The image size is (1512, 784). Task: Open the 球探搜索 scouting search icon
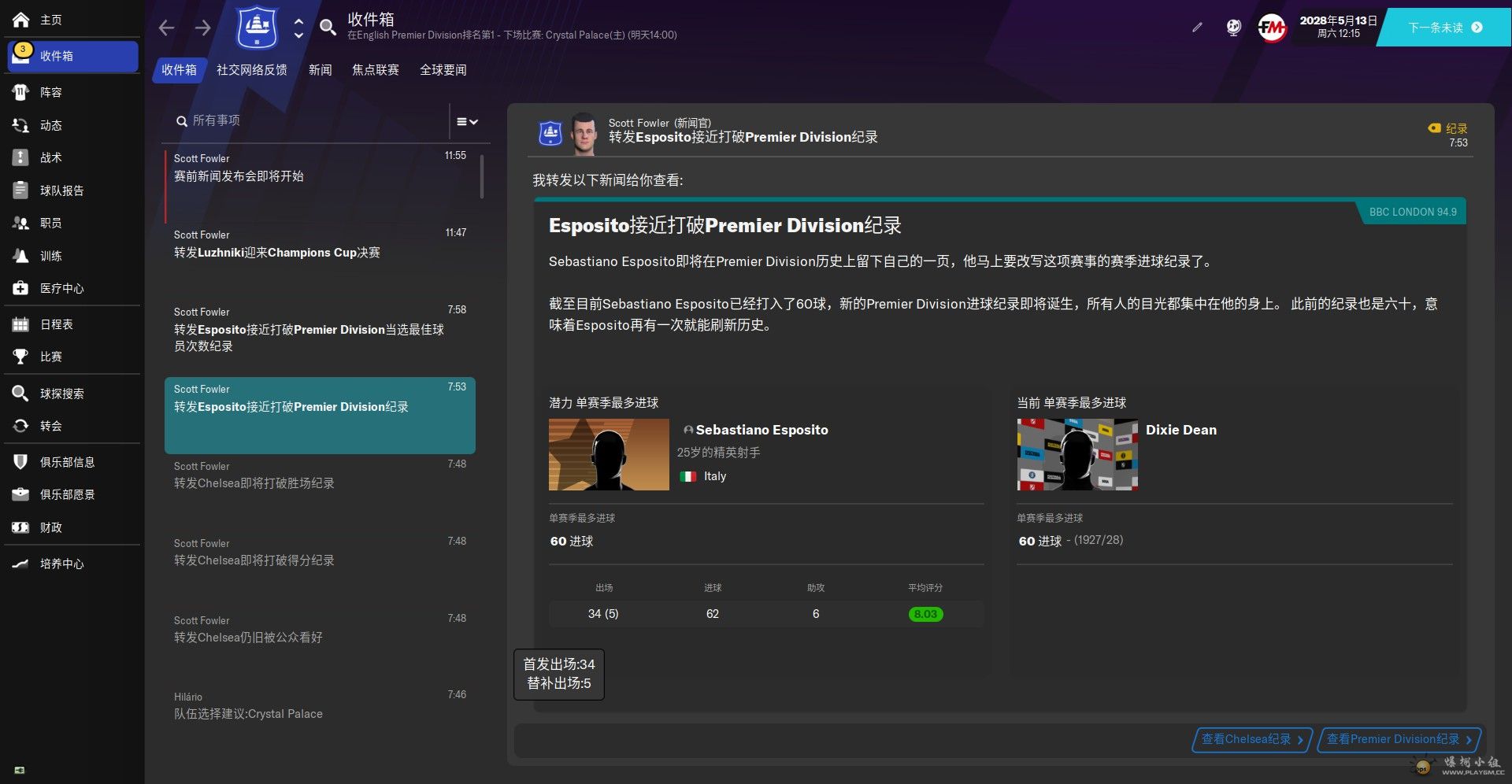20,394
